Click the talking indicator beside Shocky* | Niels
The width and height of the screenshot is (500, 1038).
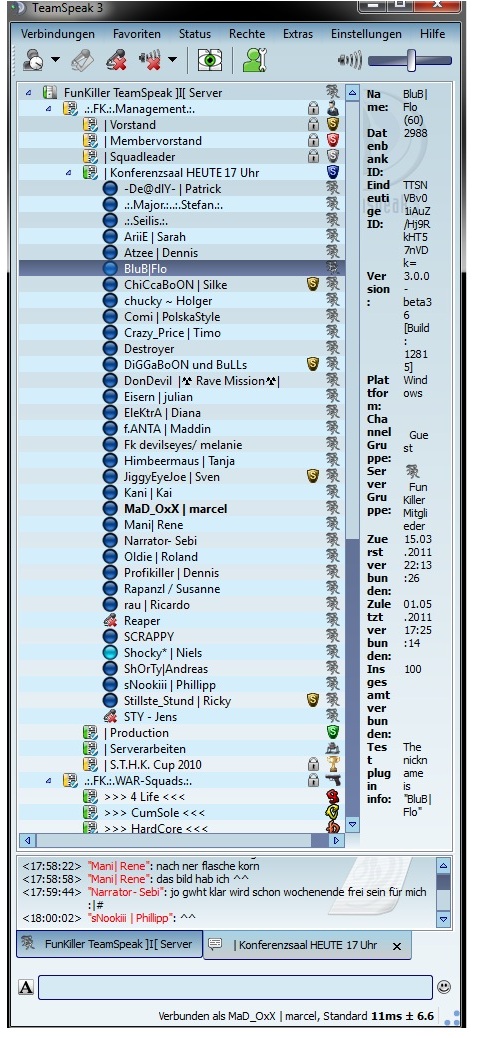[x=111, y=653]
